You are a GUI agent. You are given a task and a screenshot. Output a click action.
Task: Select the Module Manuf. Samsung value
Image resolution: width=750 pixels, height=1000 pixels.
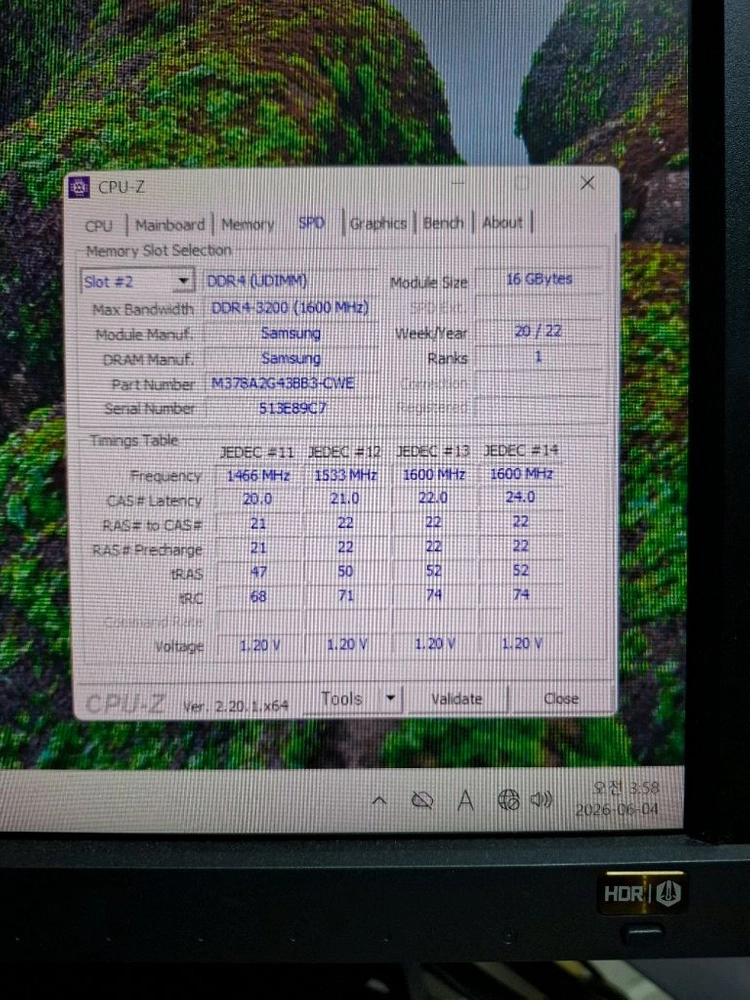coord(291,333)
